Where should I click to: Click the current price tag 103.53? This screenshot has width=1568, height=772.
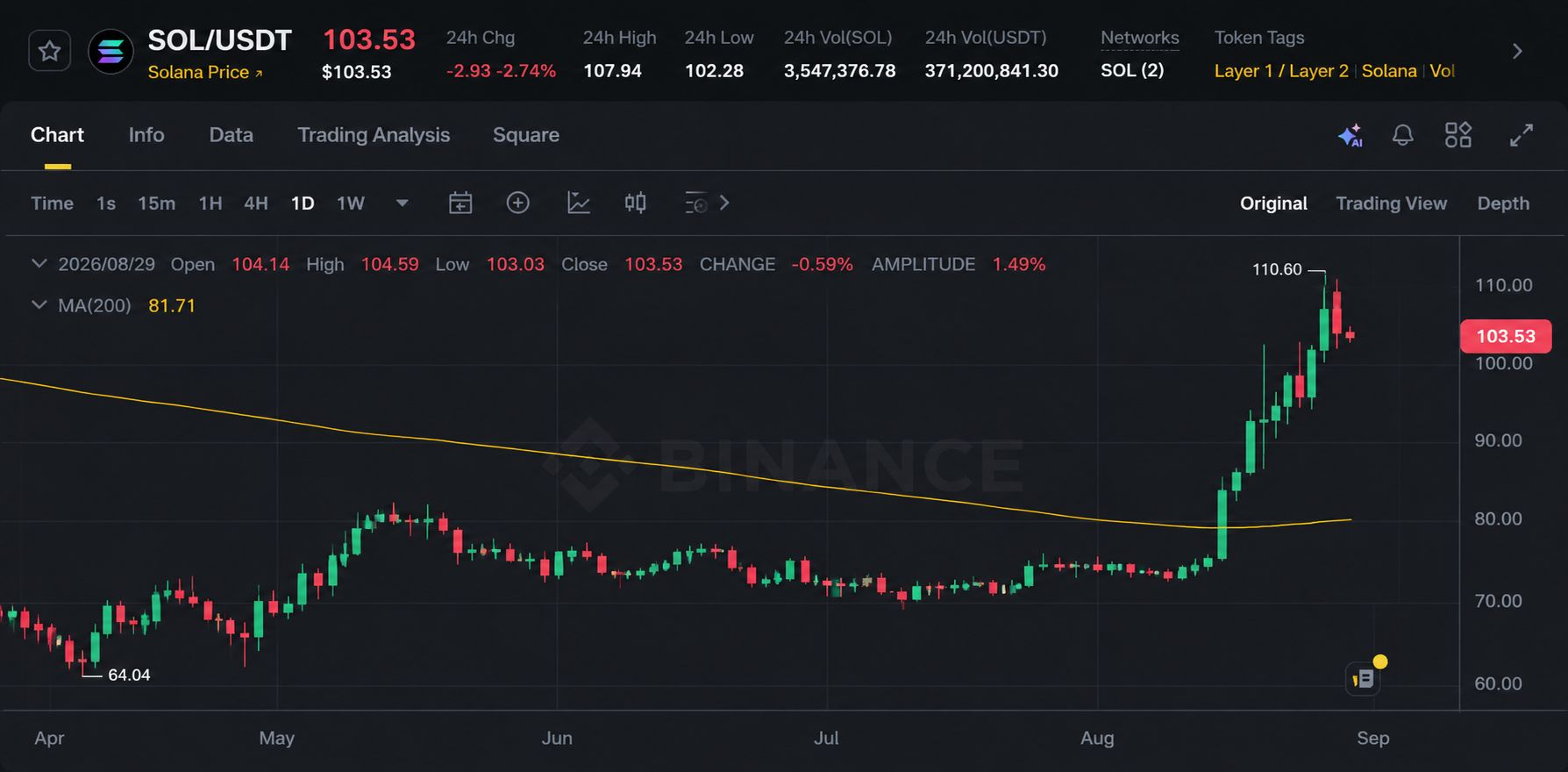coord(1506,336)
